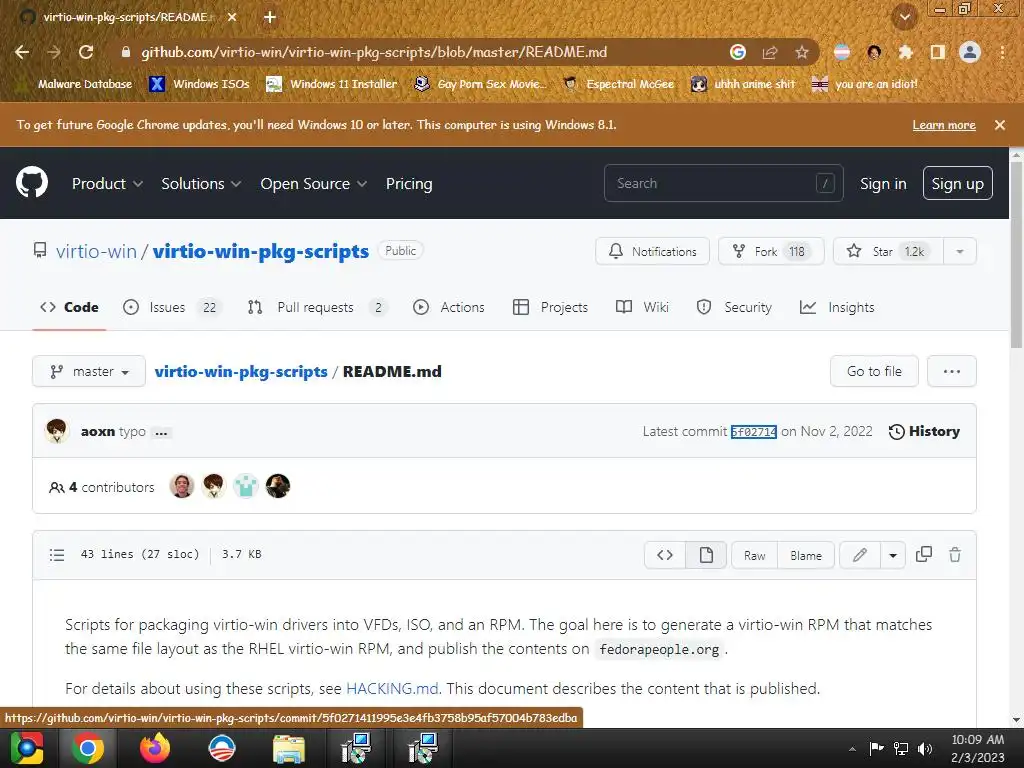Open Chrome three-dot menu
The image size is (1024, 768).
1002,52
